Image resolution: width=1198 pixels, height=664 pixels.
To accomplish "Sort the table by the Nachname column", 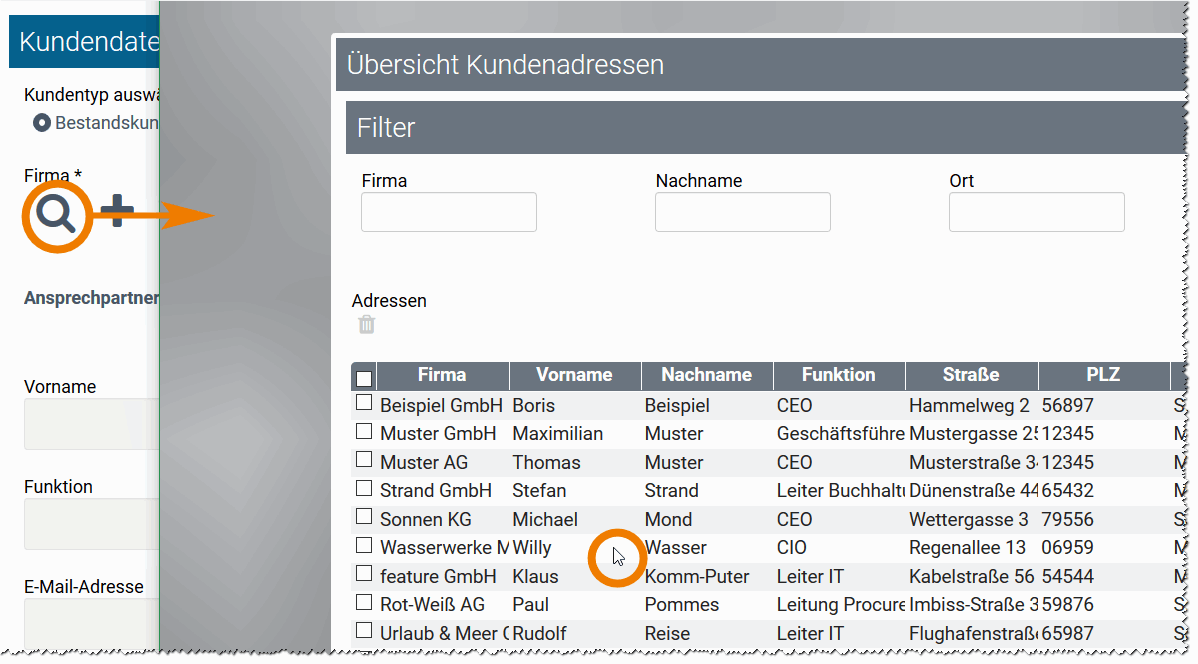I will click(x=707, y=376).
